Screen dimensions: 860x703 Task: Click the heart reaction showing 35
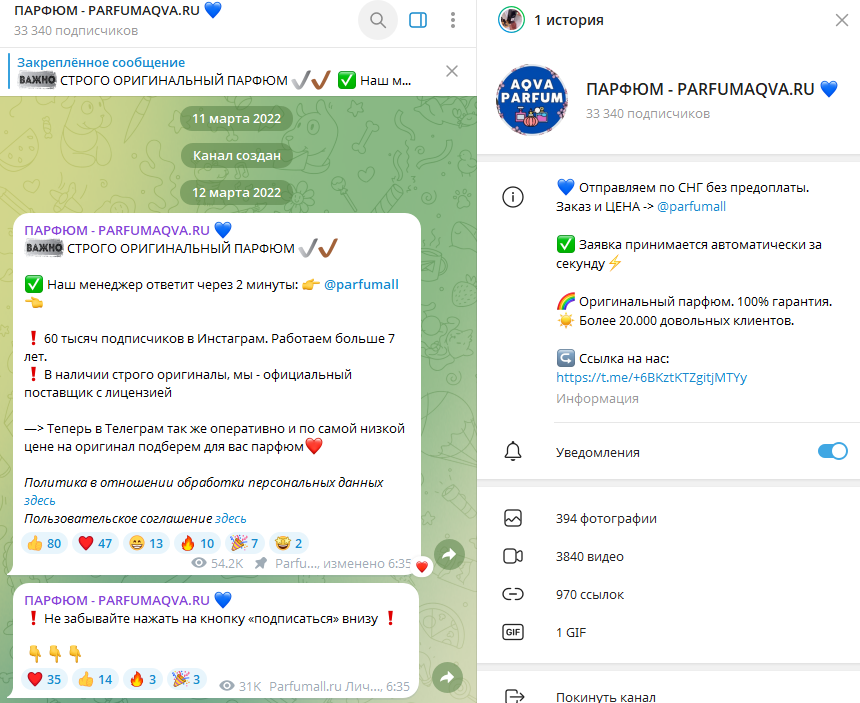click(x=44, y=679)
